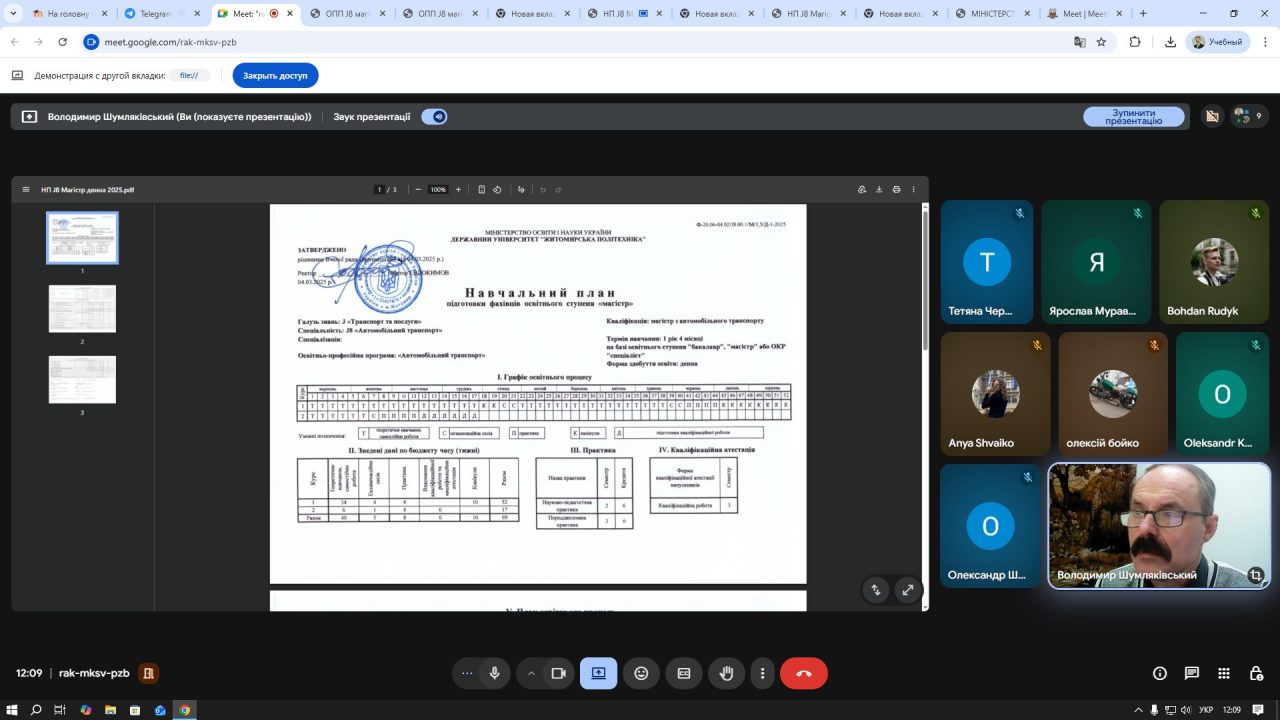Open the emoji reaction picker

(641, 673)
